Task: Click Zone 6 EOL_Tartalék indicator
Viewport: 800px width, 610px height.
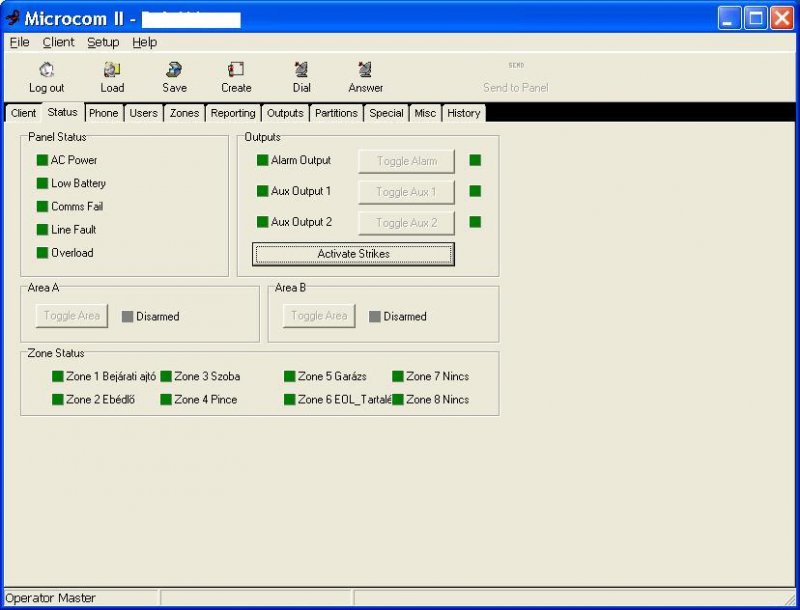Action: 290,399
